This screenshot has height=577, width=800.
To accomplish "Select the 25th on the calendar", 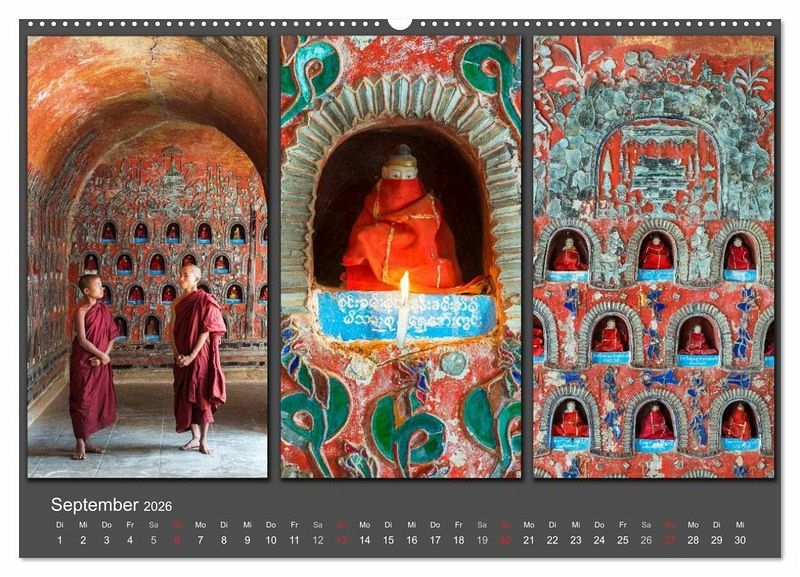I will click(x=623, y=540).
